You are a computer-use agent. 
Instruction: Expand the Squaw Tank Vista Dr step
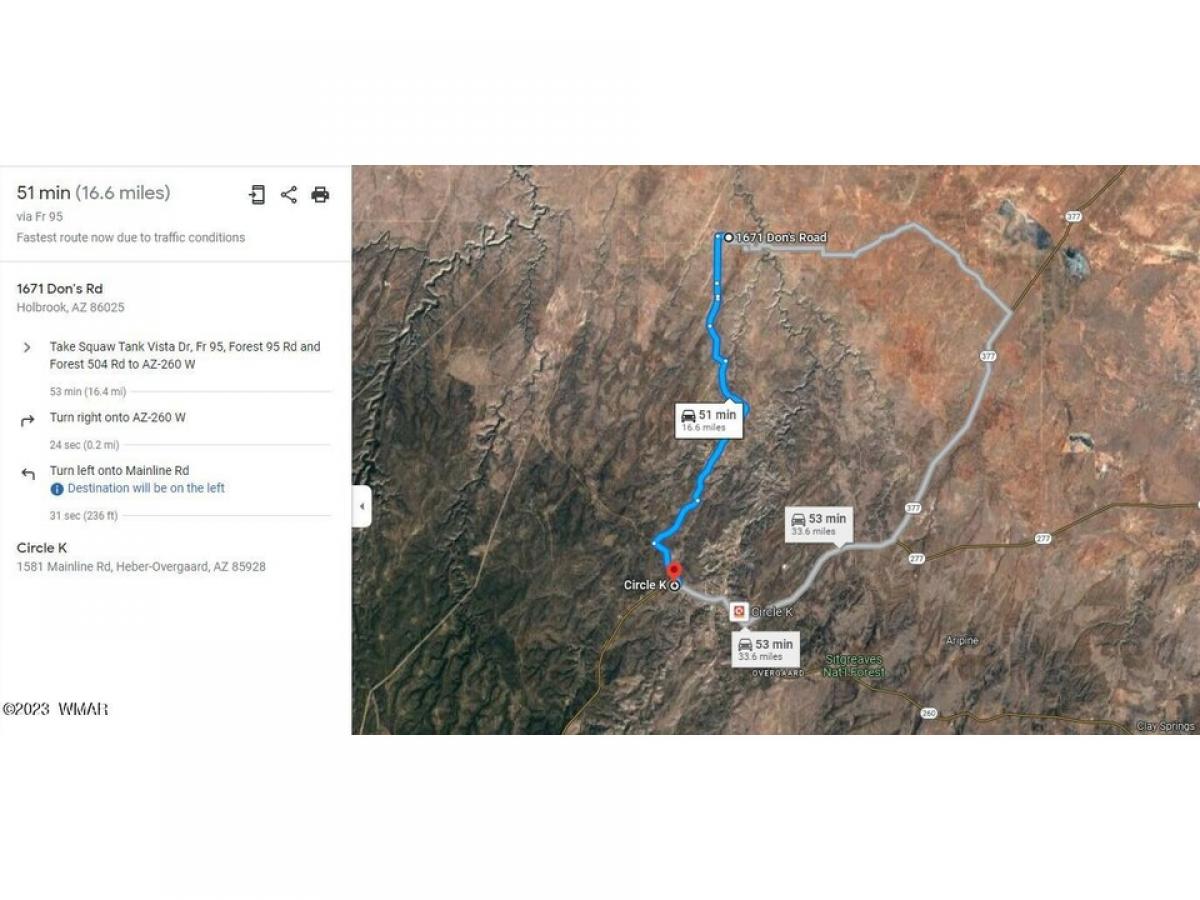pos(27,347)
